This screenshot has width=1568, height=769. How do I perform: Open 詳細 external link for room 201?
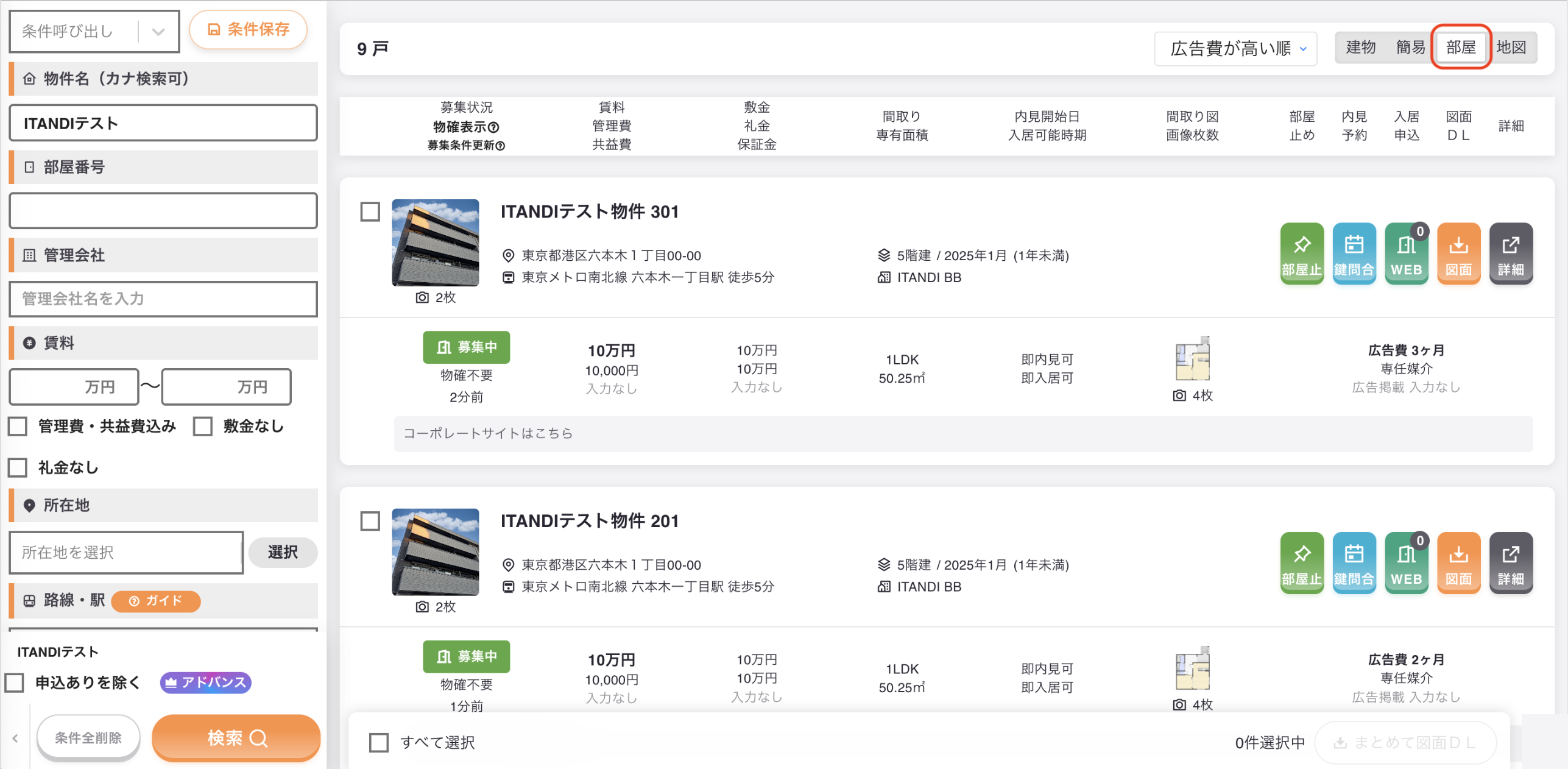pyautogui.click(x=1511, y=562)
